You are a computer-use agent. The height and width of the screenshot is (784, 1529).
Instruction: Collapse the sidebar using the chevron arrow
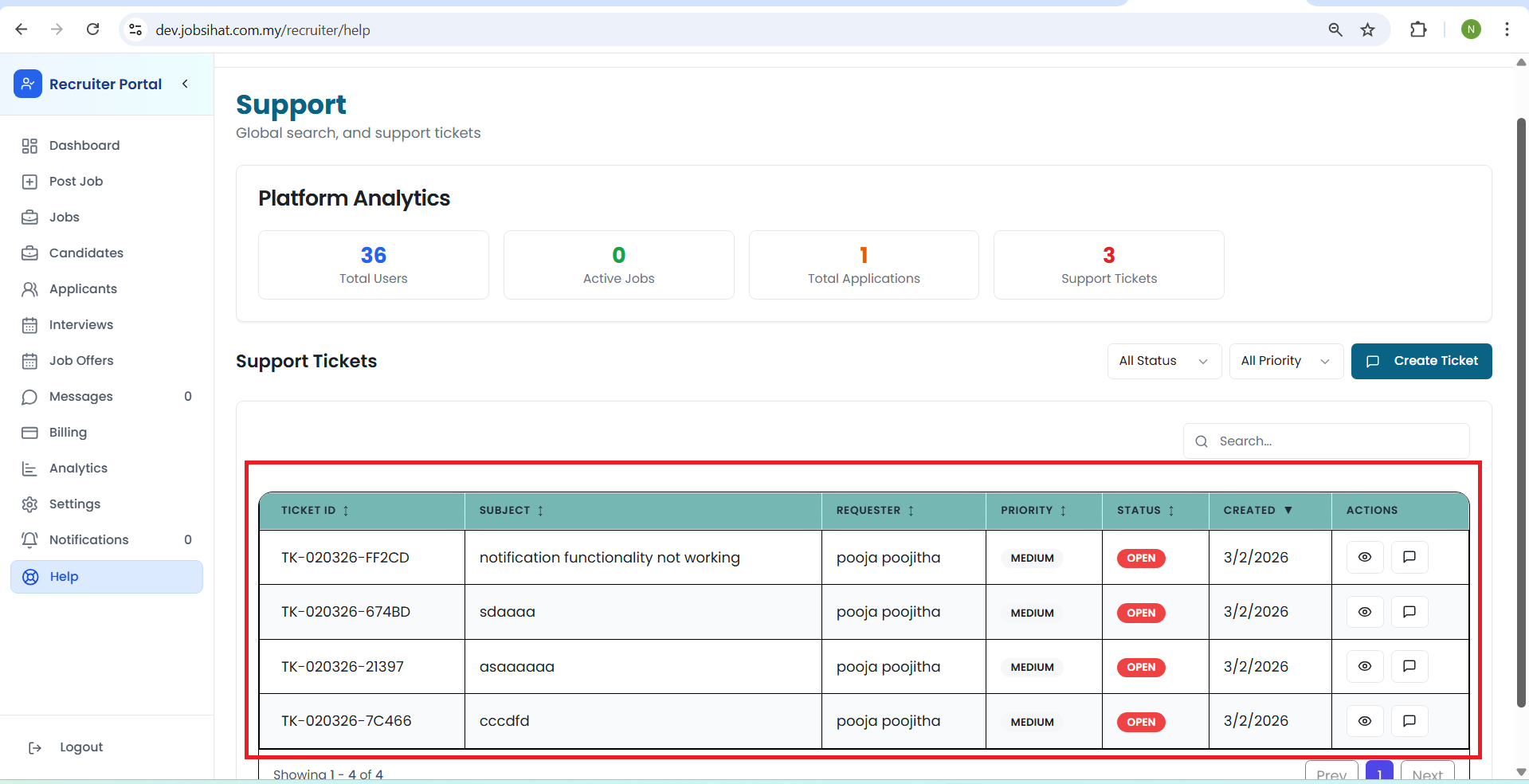pyautogui.click(x=185, y=84)
